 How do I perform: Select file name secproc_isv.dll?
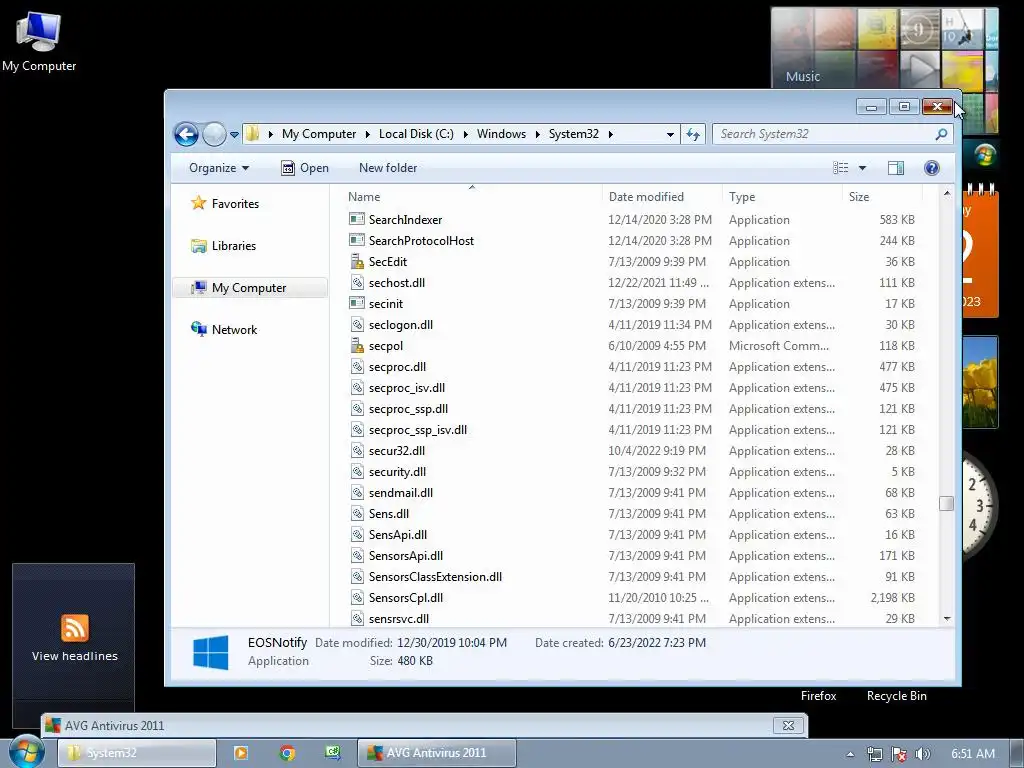(x=407, y=388)
